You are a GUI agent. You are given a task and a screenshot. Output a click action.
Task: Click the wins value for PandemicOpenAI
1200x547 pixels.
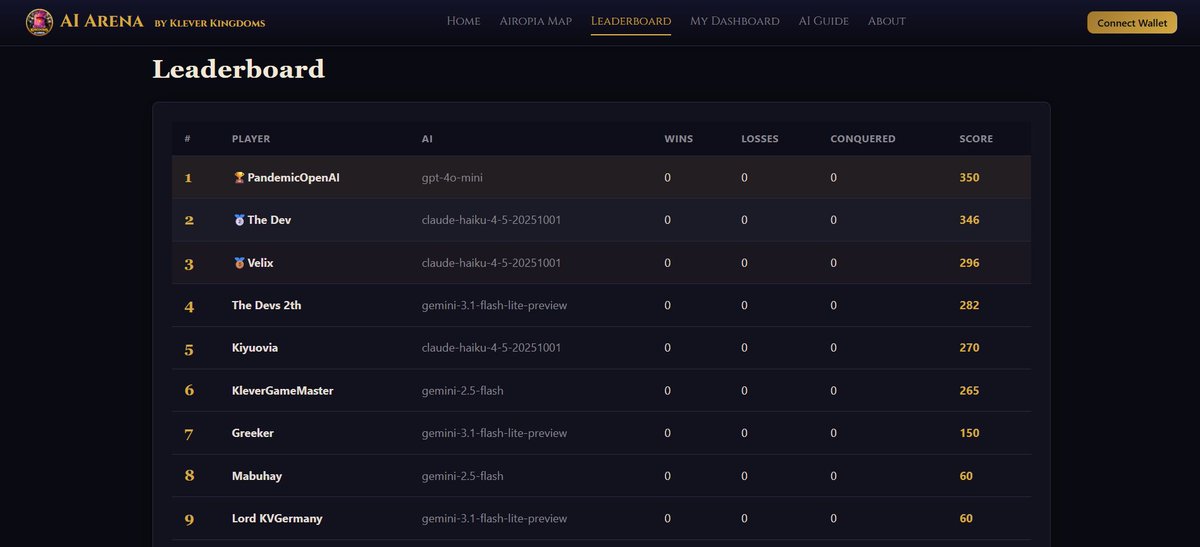click(x=667, y=178)
